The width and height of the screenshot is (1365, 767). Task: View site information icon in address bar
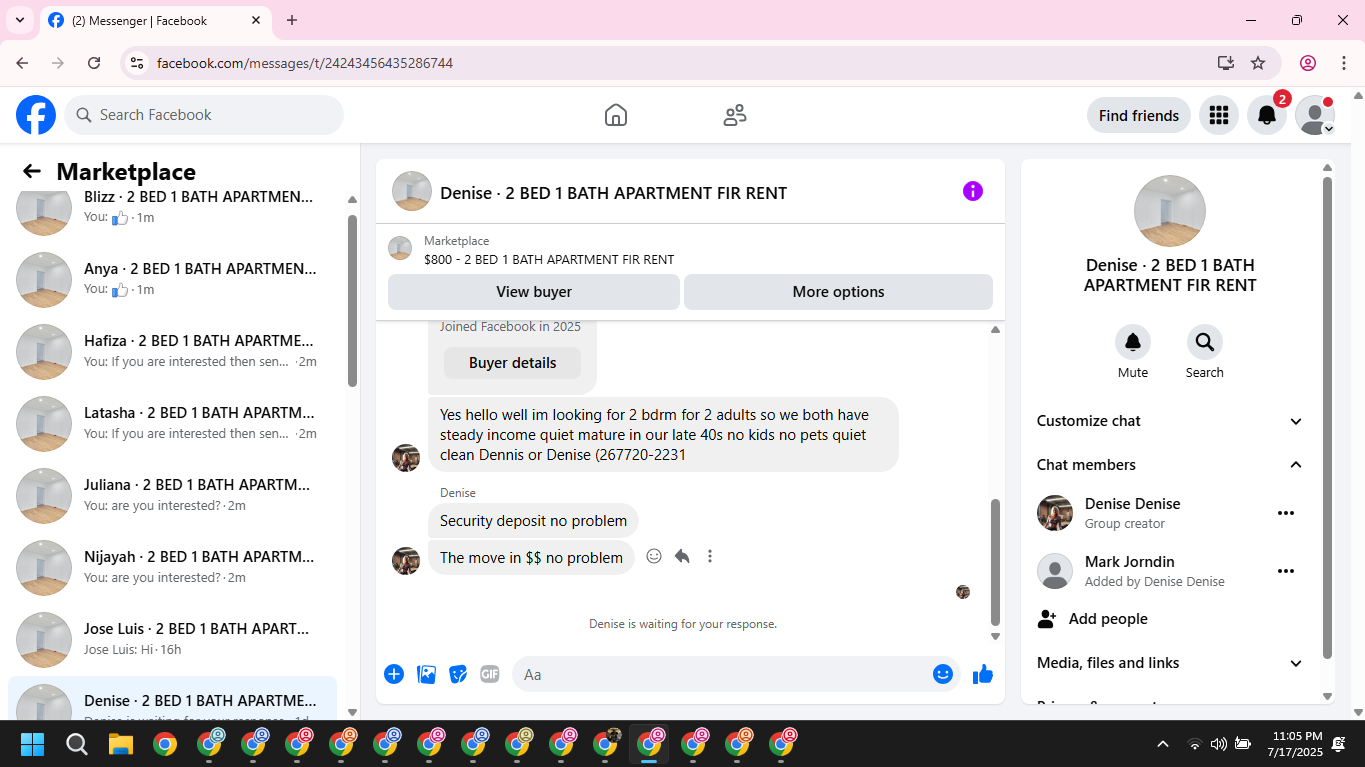pos(138,63)
